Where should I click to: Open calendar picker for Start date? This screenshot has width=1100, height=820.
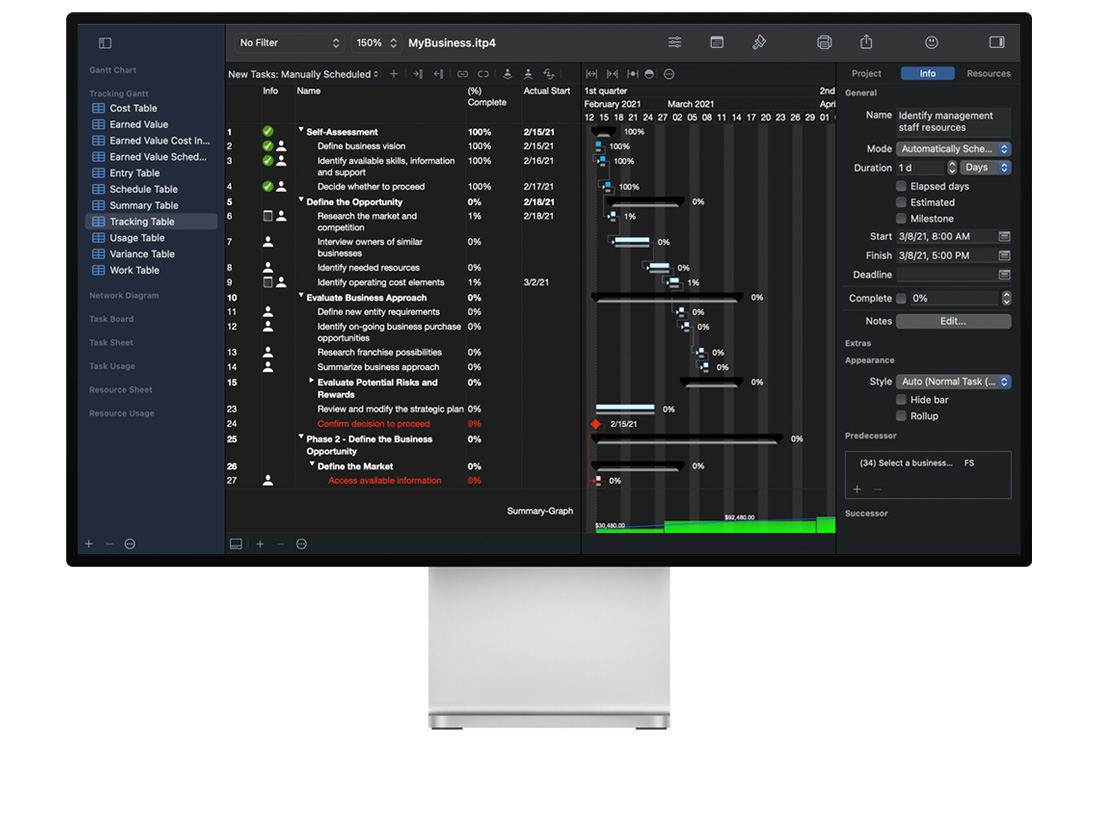[1005, 236]
